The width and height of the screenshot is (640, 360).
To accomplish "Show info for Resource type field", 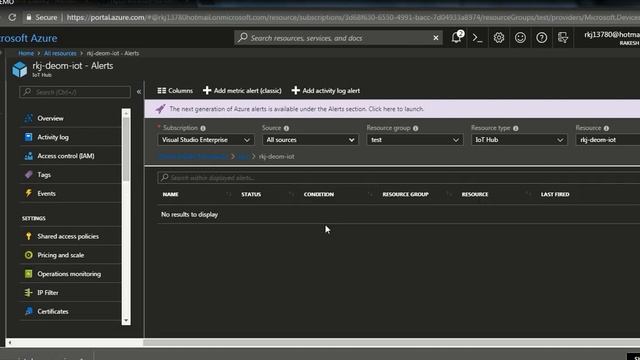I will (516, 128).
